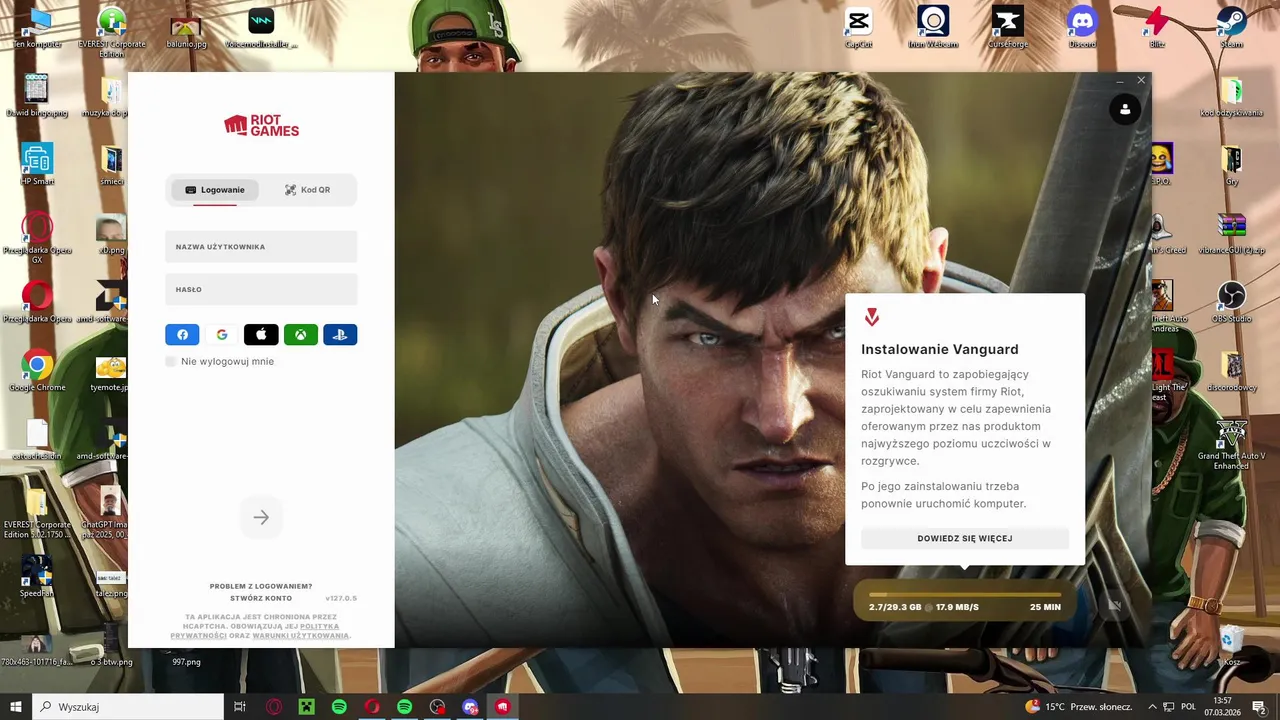Select the Voicemod installer desktop icon
This screenshot has height=720, width=1280.
tap(261, 28)
